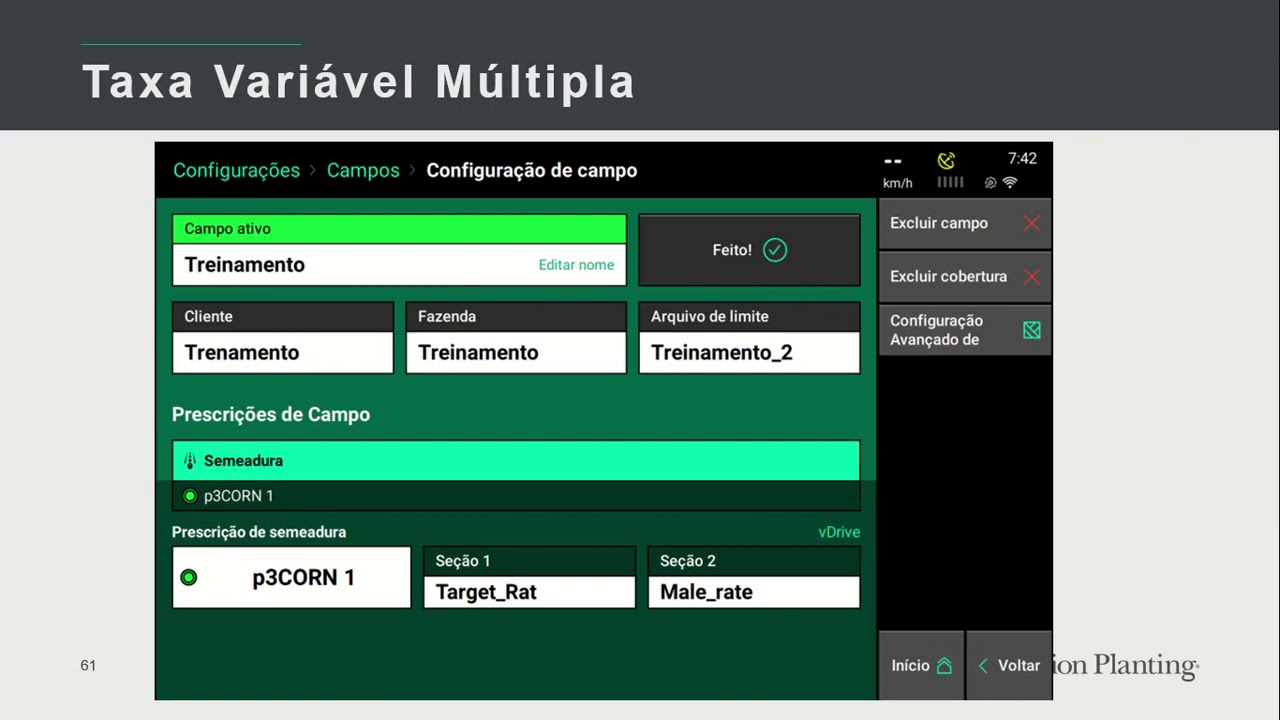Click the 7:42 clock display
Screen dimensions: 1280x720
point(1022,159)
